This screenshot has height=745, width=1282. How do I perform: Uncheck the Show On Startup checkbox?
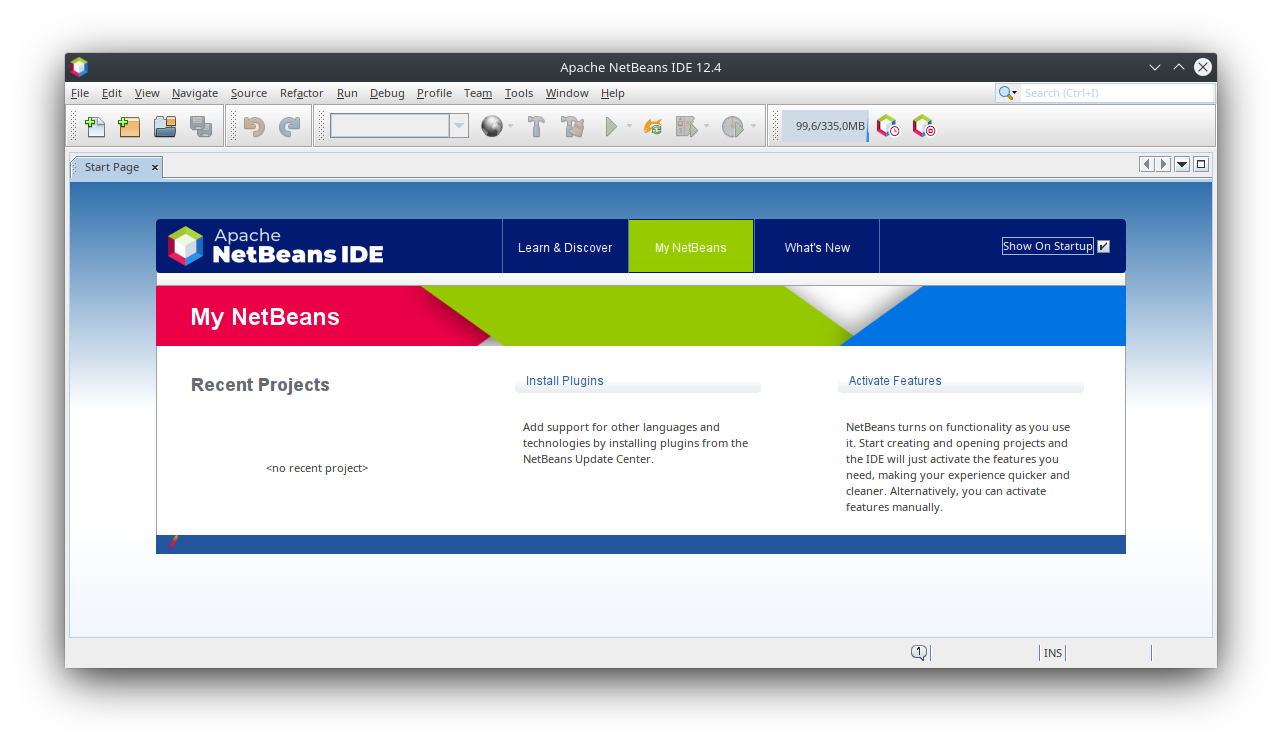click(x=1104, y=246)
